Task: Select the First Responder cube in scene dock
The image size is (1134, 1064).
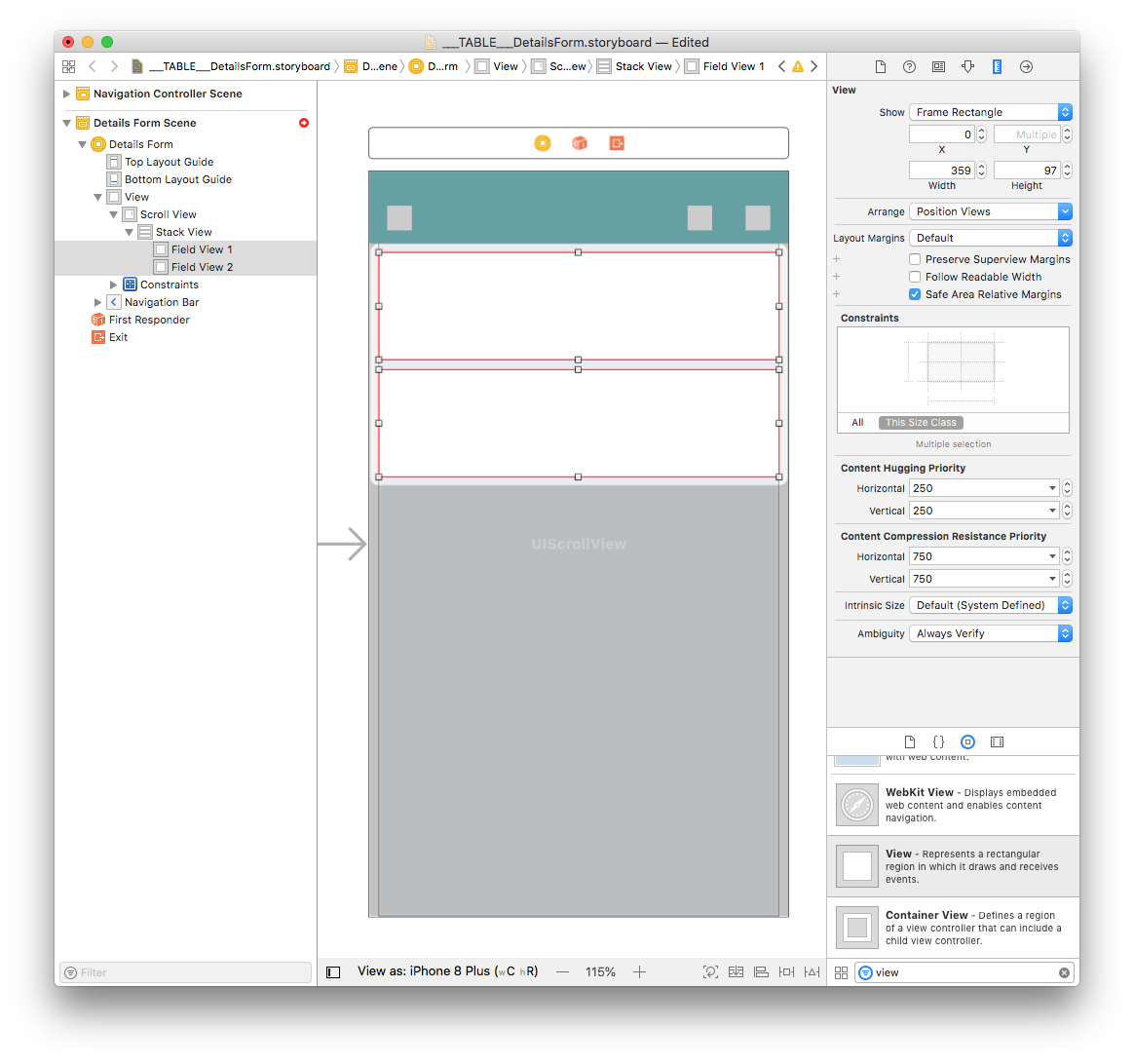Action: (x=580, y=143)
